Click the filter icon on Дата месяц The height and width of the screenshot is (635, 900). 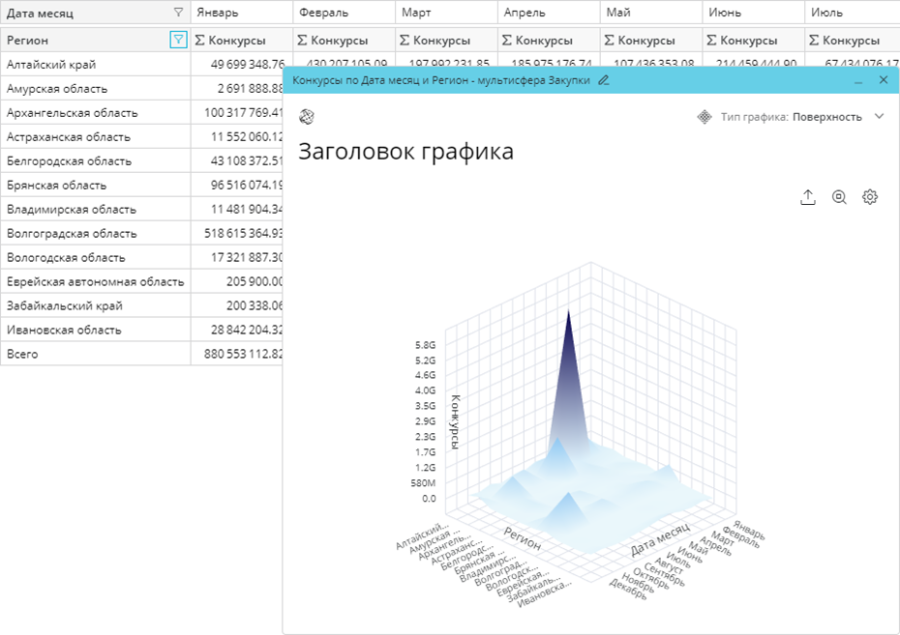click(178, 13)
